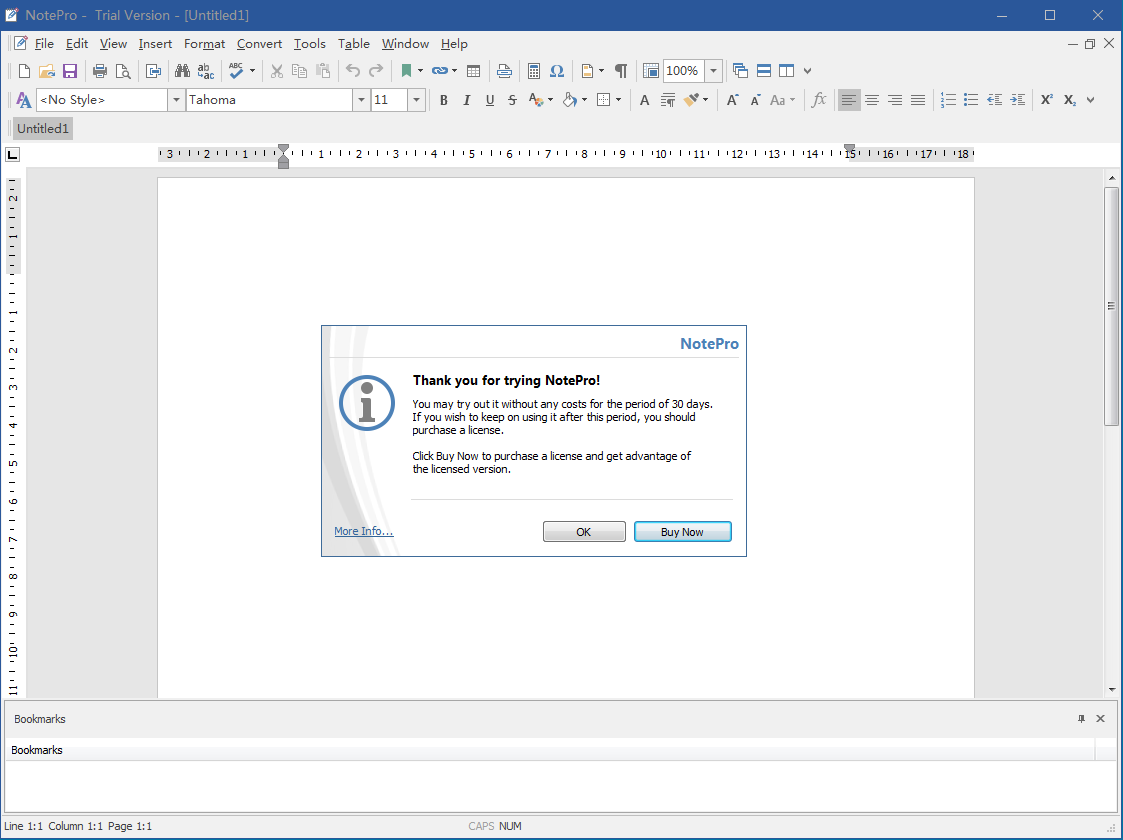Toggle underline formatting
The image size is (1123, 840).
pyautogui.click(x=490, y=100)
